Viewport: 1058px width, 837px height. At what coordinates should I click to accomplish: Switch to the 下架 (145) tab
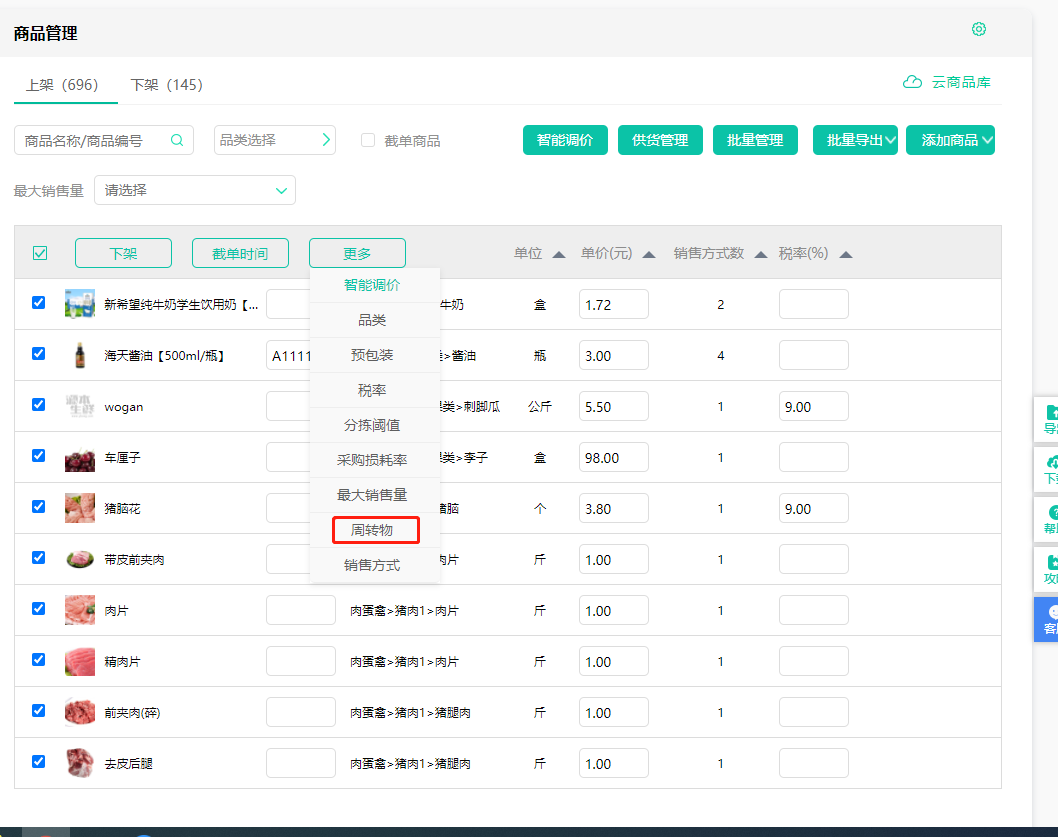click(166, 85)
